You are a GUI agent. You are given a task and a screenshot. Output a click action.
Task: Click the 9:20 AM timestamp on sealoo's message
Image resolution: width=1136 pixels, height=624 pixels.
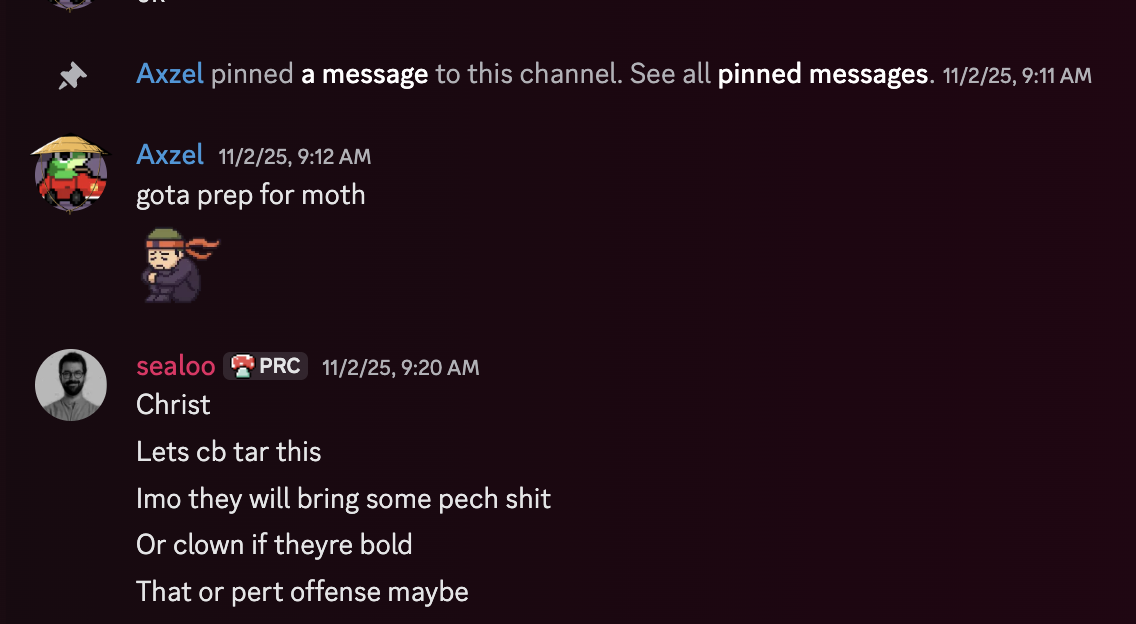click(400, 367)
